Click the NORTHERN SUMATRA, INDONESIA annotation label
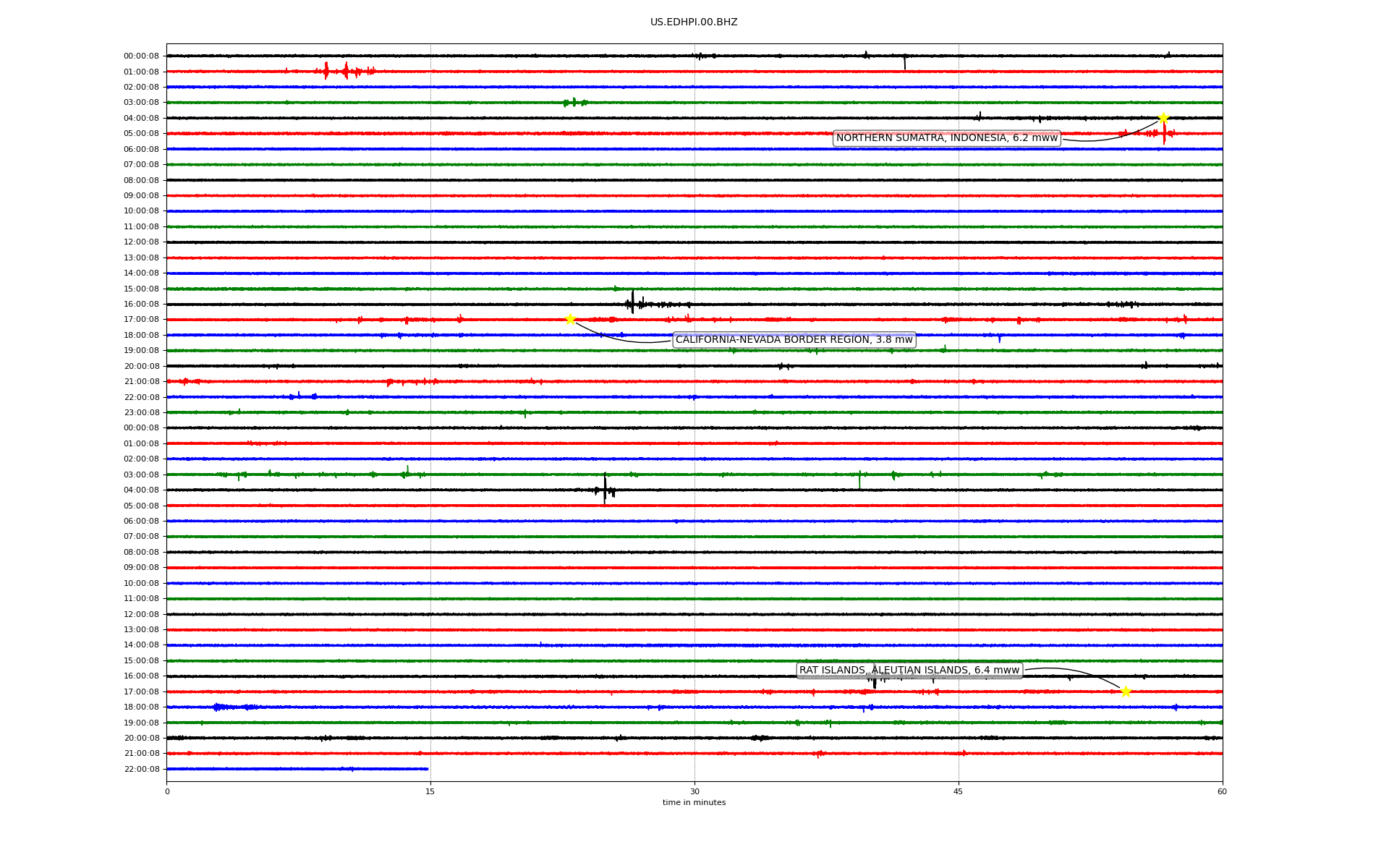Viewport: 1389px width, 868px height. (x=946, y=138)
